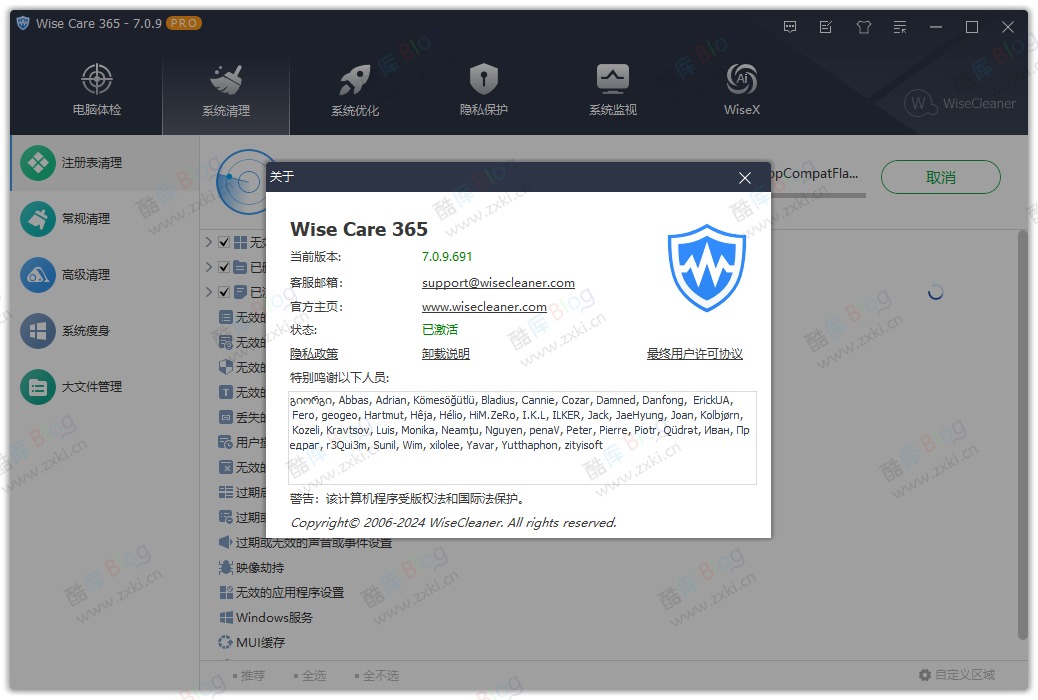
Task: Uncheck the second checked scan category
Action: (222, 267)
